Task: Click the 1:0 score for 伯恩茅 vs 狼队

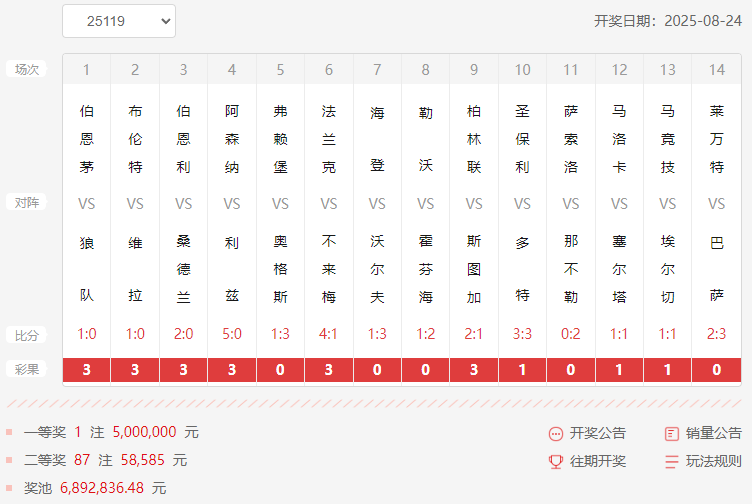Action: [87, 334]
